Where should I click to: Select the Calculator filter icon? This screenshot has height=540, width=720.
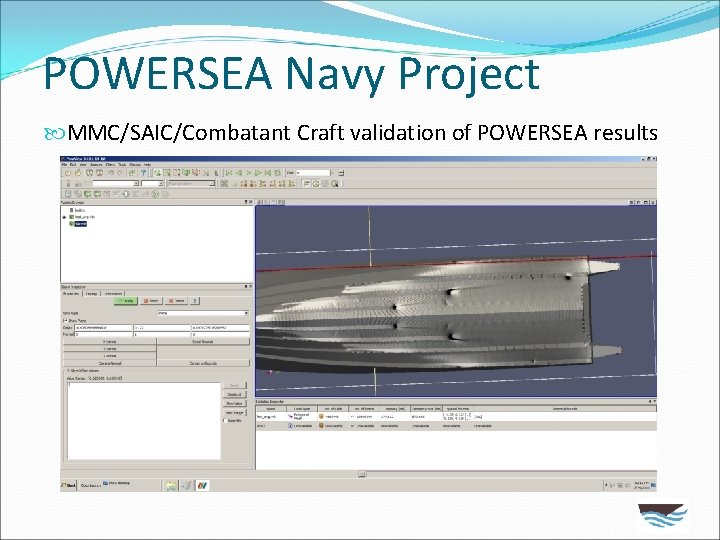pyautogui.click(x=68, y=194)
